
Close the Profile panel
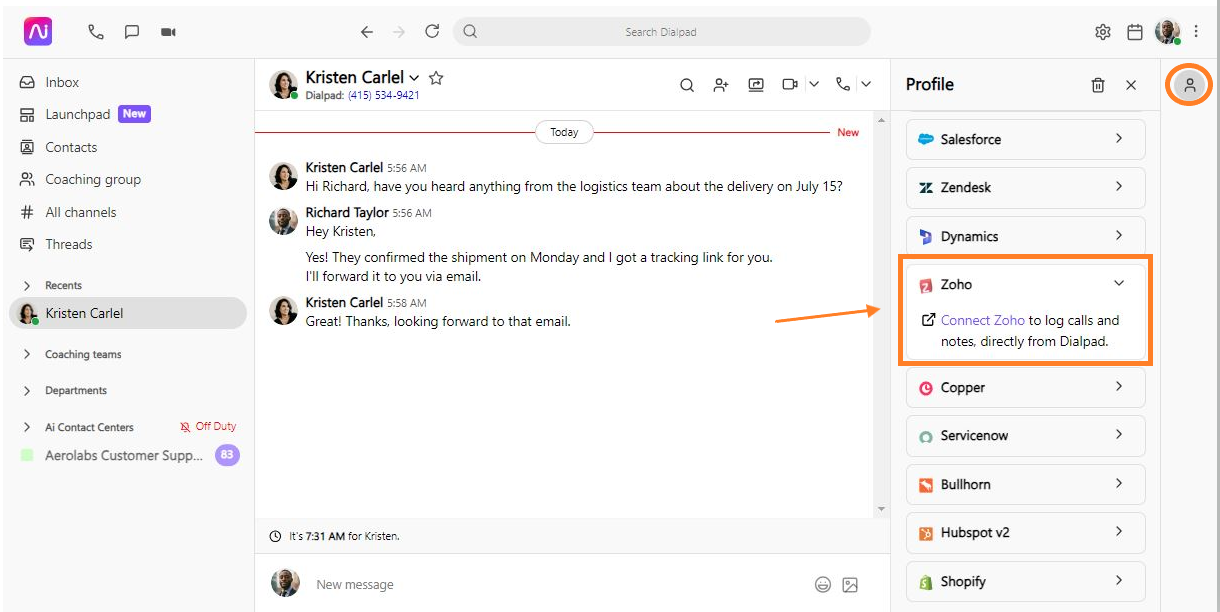click(1131, 85)
